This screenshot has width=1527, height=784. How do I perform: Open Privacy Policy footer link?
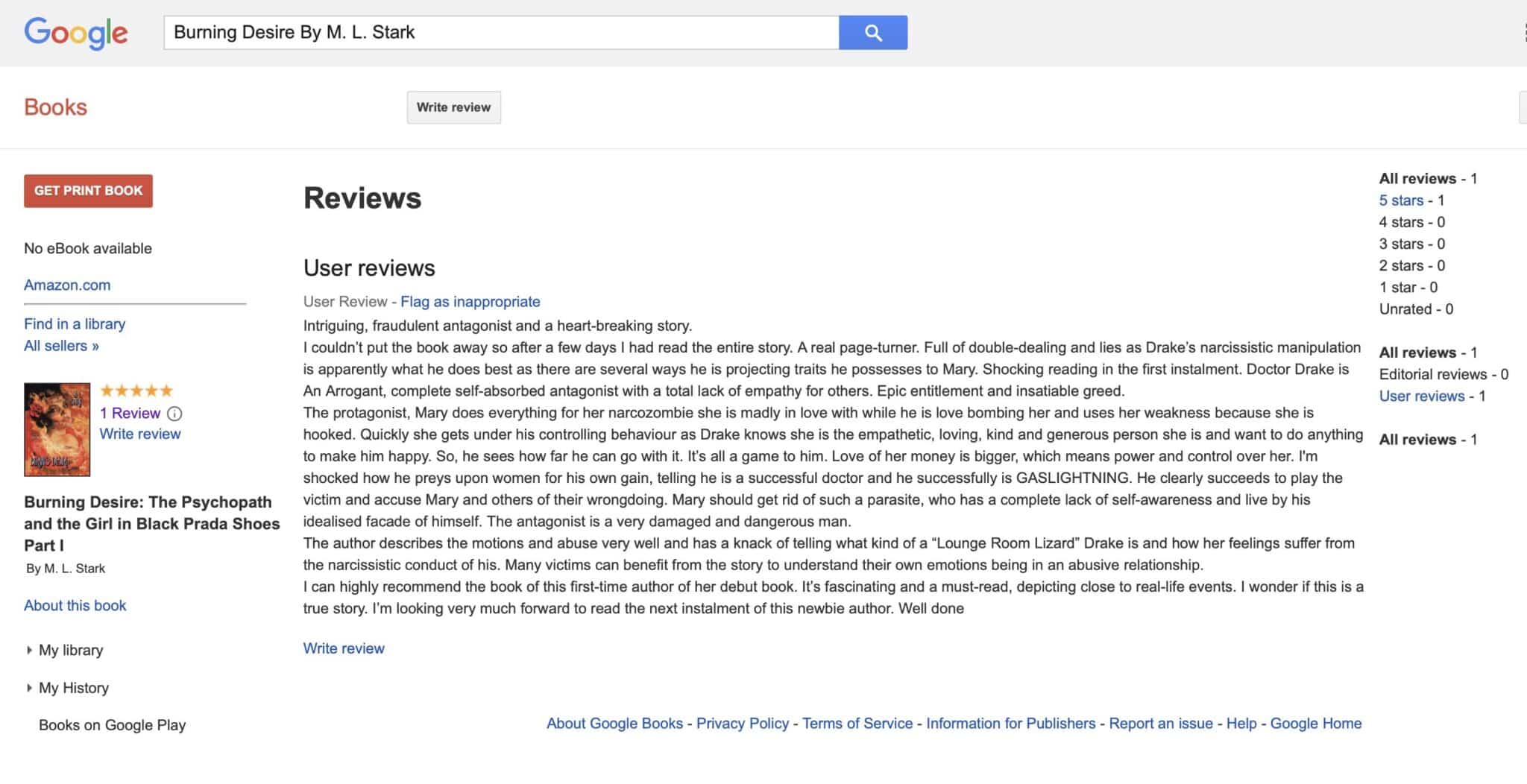[743, 724]
